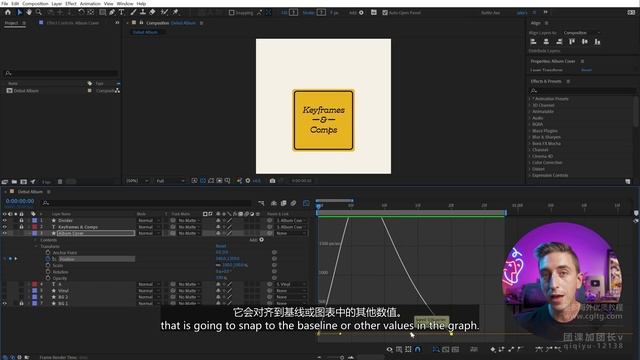This screenshot has height=360, width=640.
Task: Unlock the BG 1 layer
Action: 21,303
